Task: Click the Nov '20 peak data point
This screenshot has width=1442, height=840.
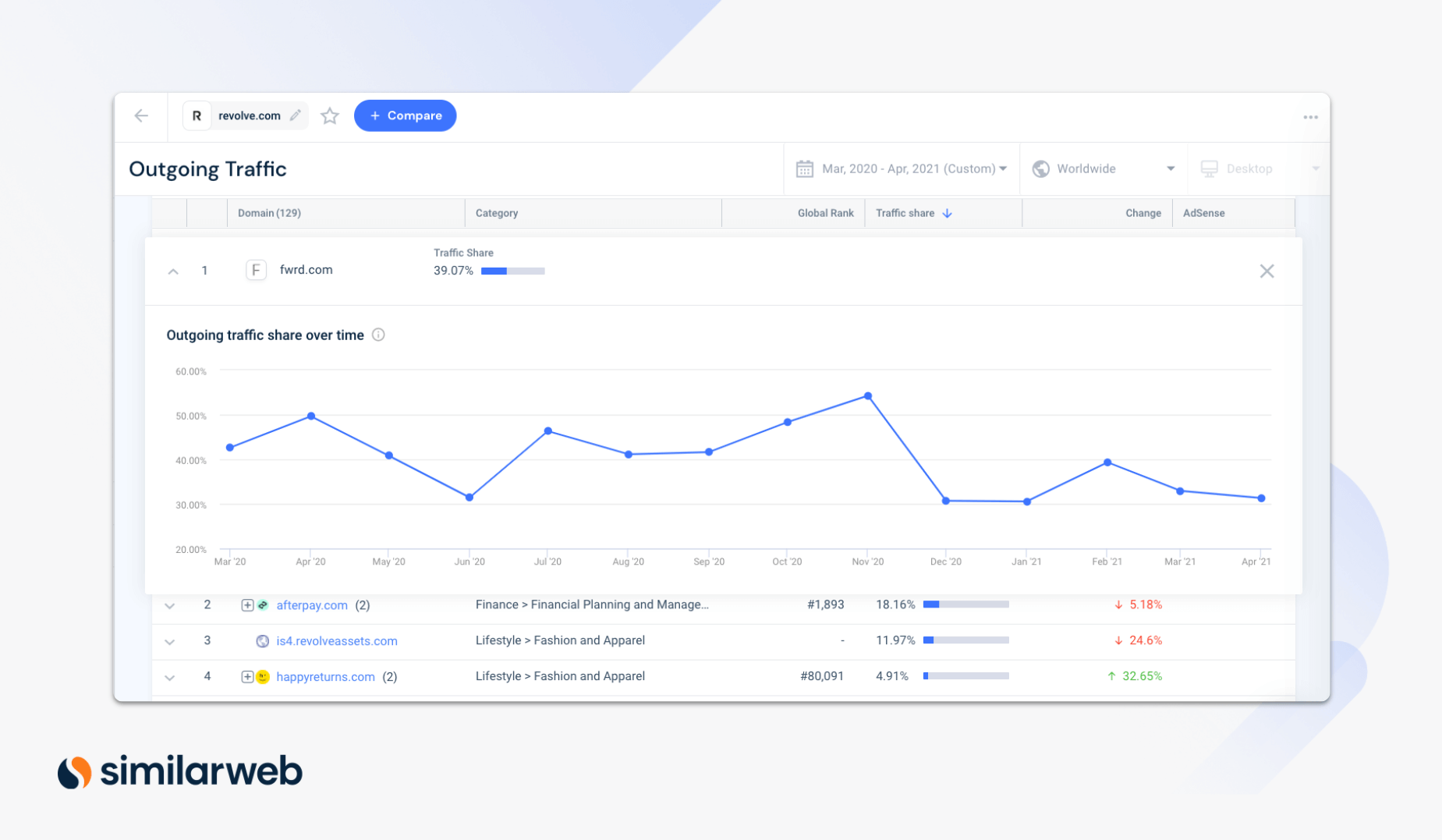Action: pyautogui.click(x=867, y=395)
